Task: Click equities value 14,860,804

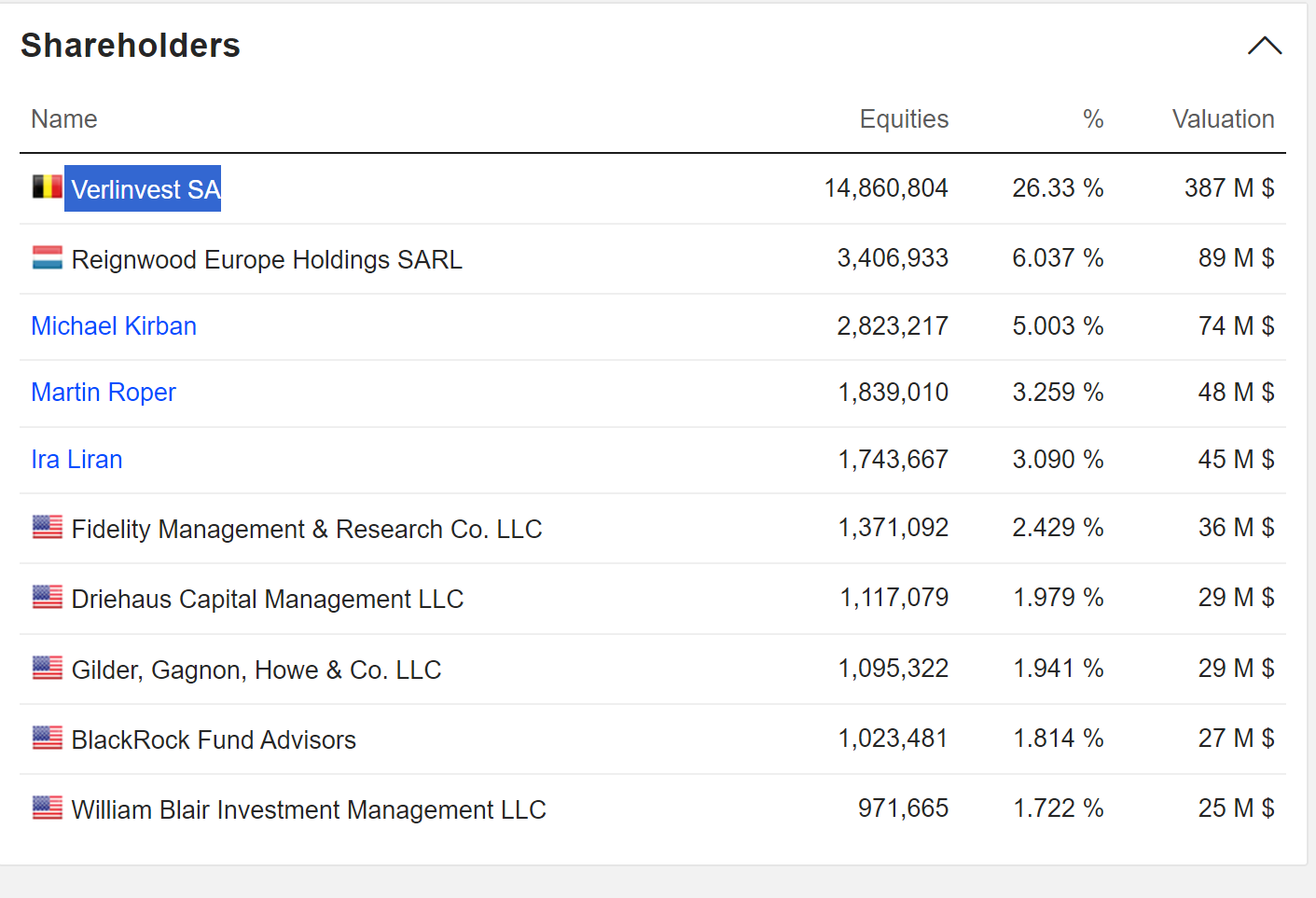Action: point(886,187)
